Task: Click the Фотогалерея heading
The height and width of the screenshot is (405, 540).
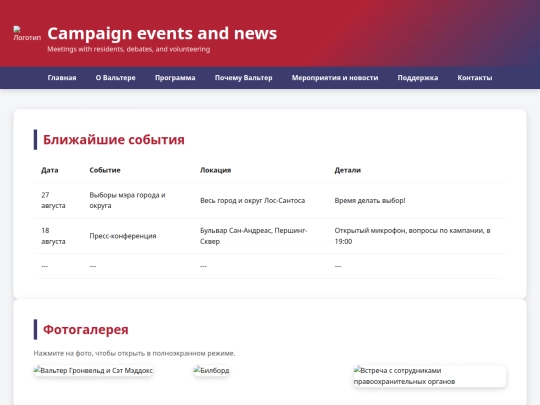Action: 85,329
